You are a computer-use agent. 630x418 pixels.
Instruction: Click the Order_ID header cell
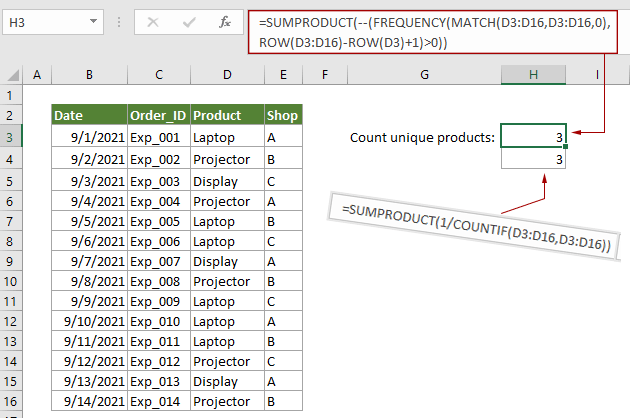[x=157, y=115]
